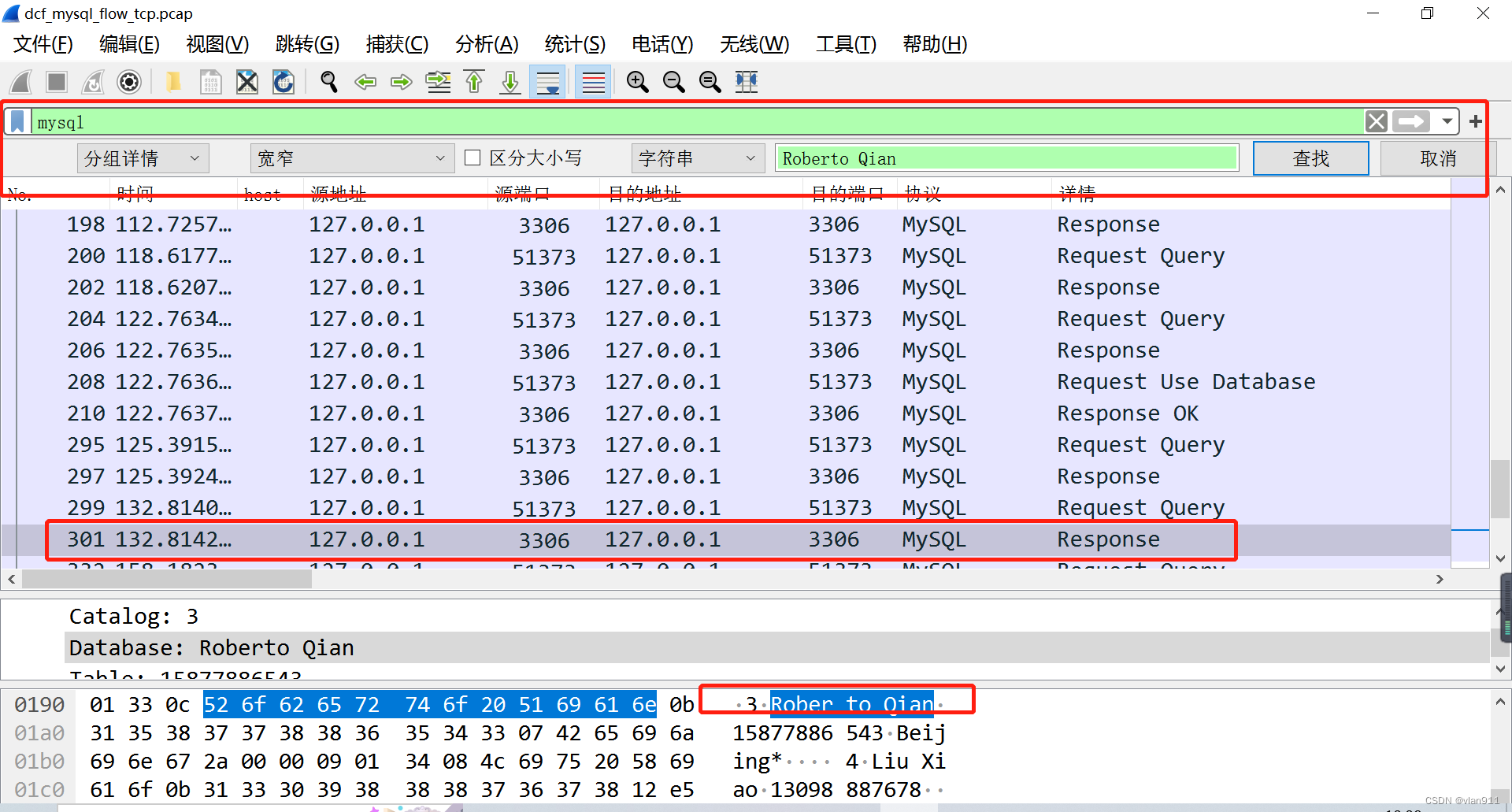The height and width of the screenshot is (812, 1512).
Task: Go back with the left green arrow
Action: tap(365, 82)
